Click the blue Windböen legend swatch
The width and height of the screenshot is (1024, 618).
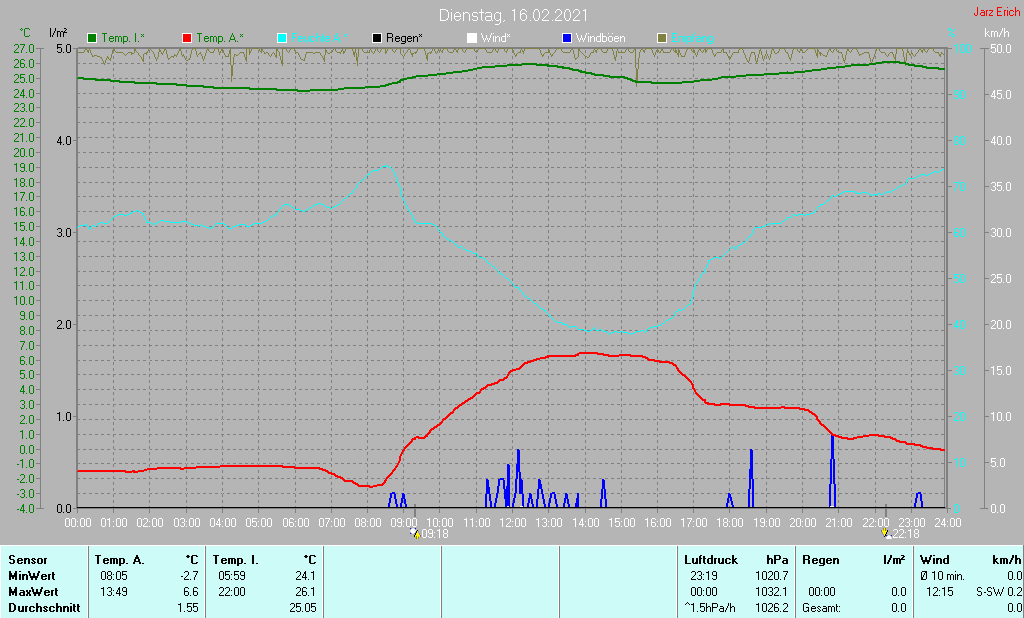[566, 39]
